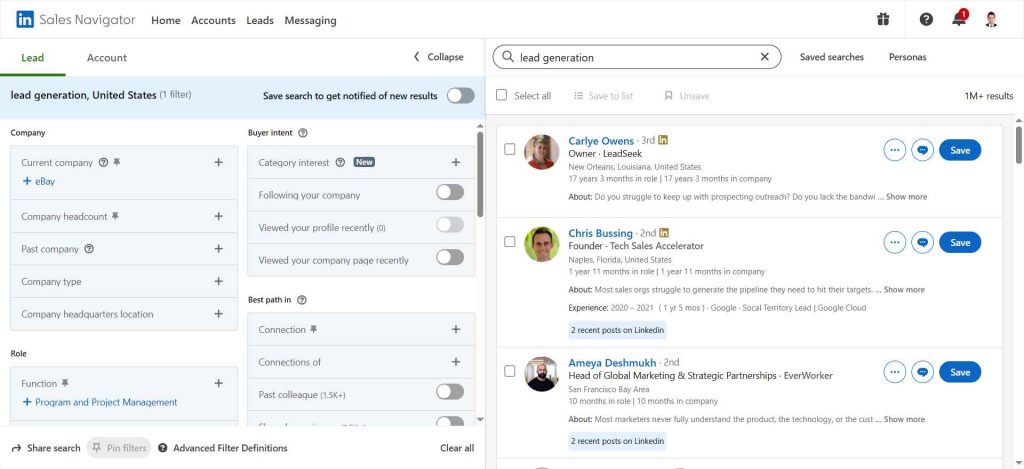Open Advanced Filter Definitions

[223, 448]
